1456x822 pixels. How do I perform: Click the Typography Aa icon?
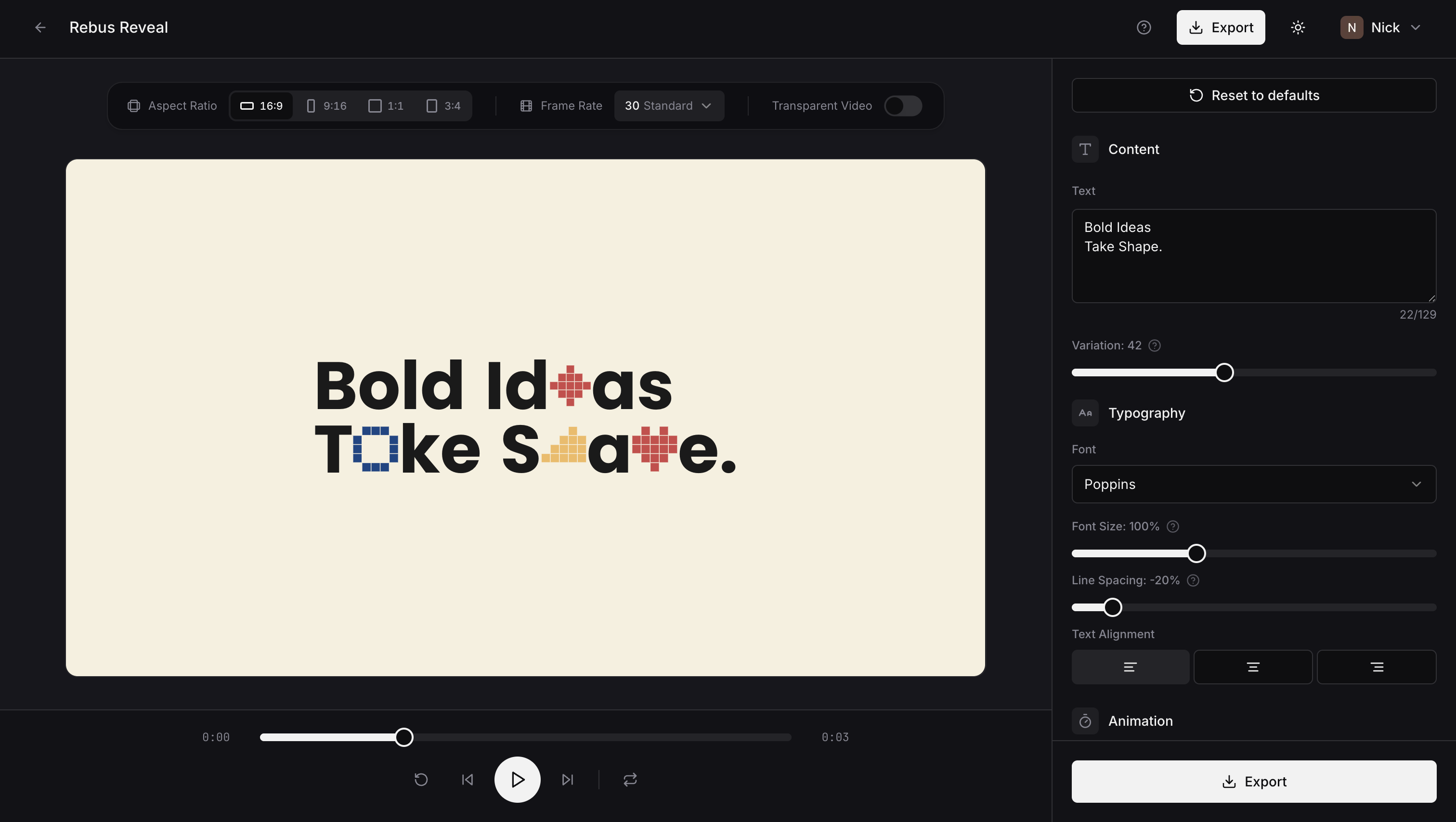pos(1085,413)
